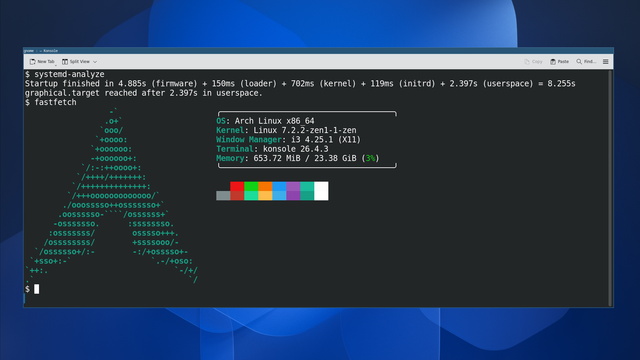Click the dark orange color block
Image resolution: width=640 pixels, height=360 pixels.
tap(265, 186)
